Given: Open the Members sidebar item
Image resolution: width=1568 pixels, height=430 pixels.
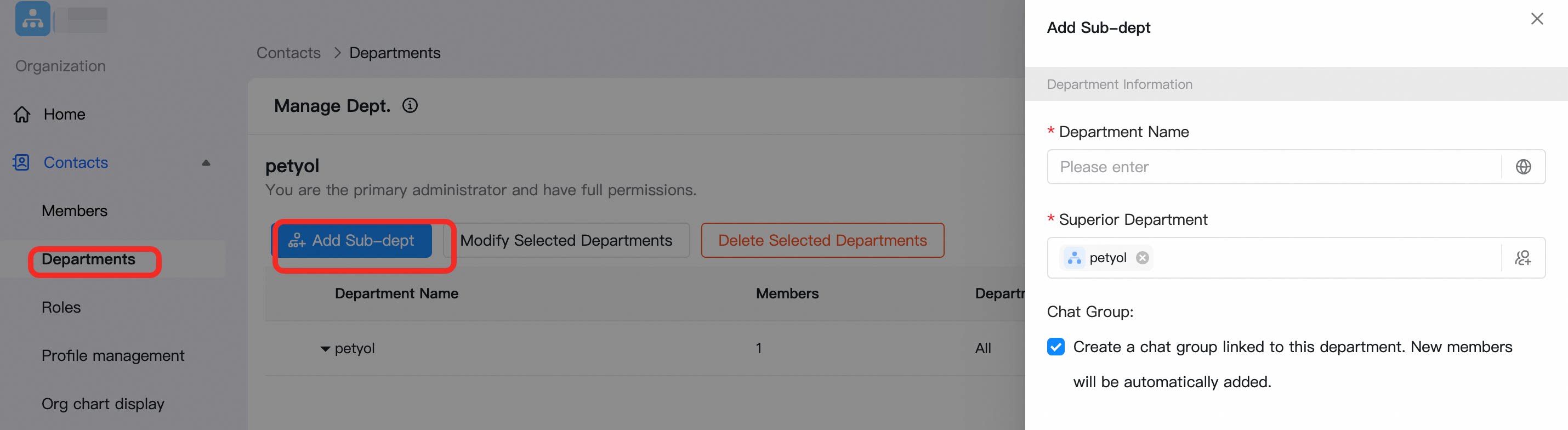Looking at the screenshot, I should [74, 211].
